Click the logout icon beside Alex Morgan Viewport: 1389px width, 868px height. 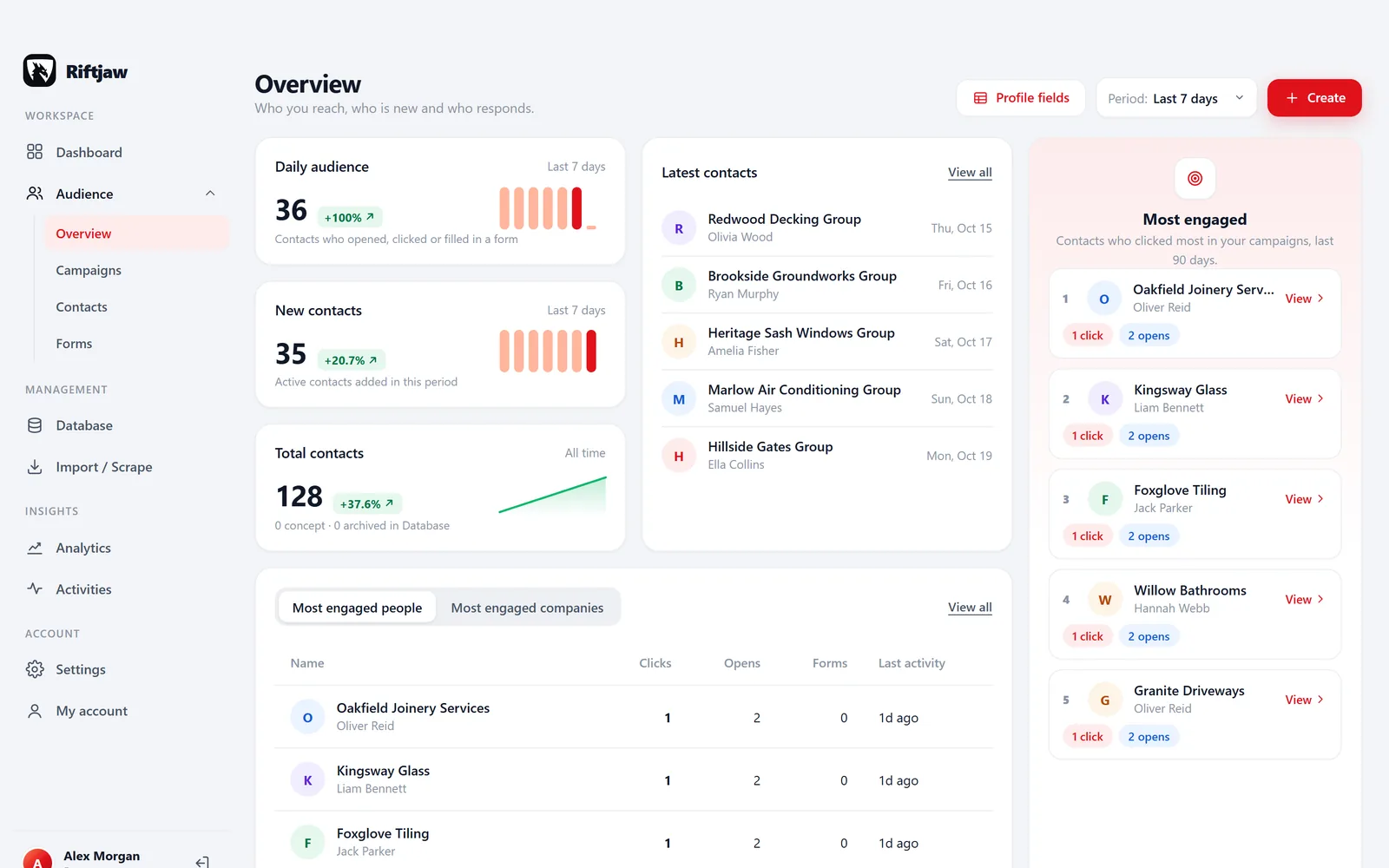[x=202, y=861]
